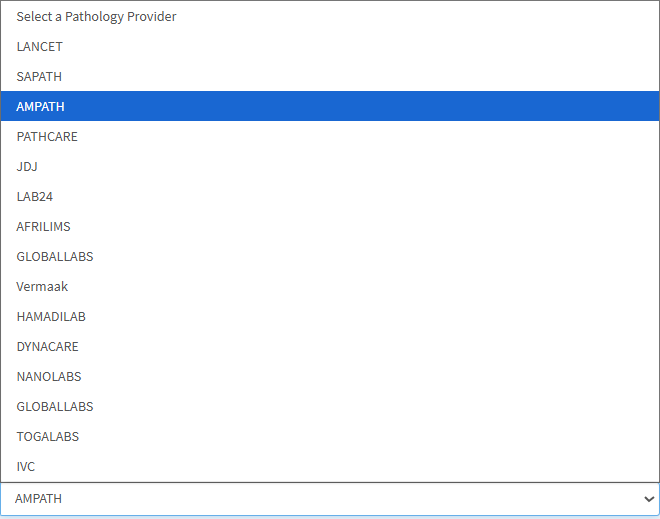The image size is (660, 519).
Task: Pick PATHCARE as pathology provider
Action: 47,136
